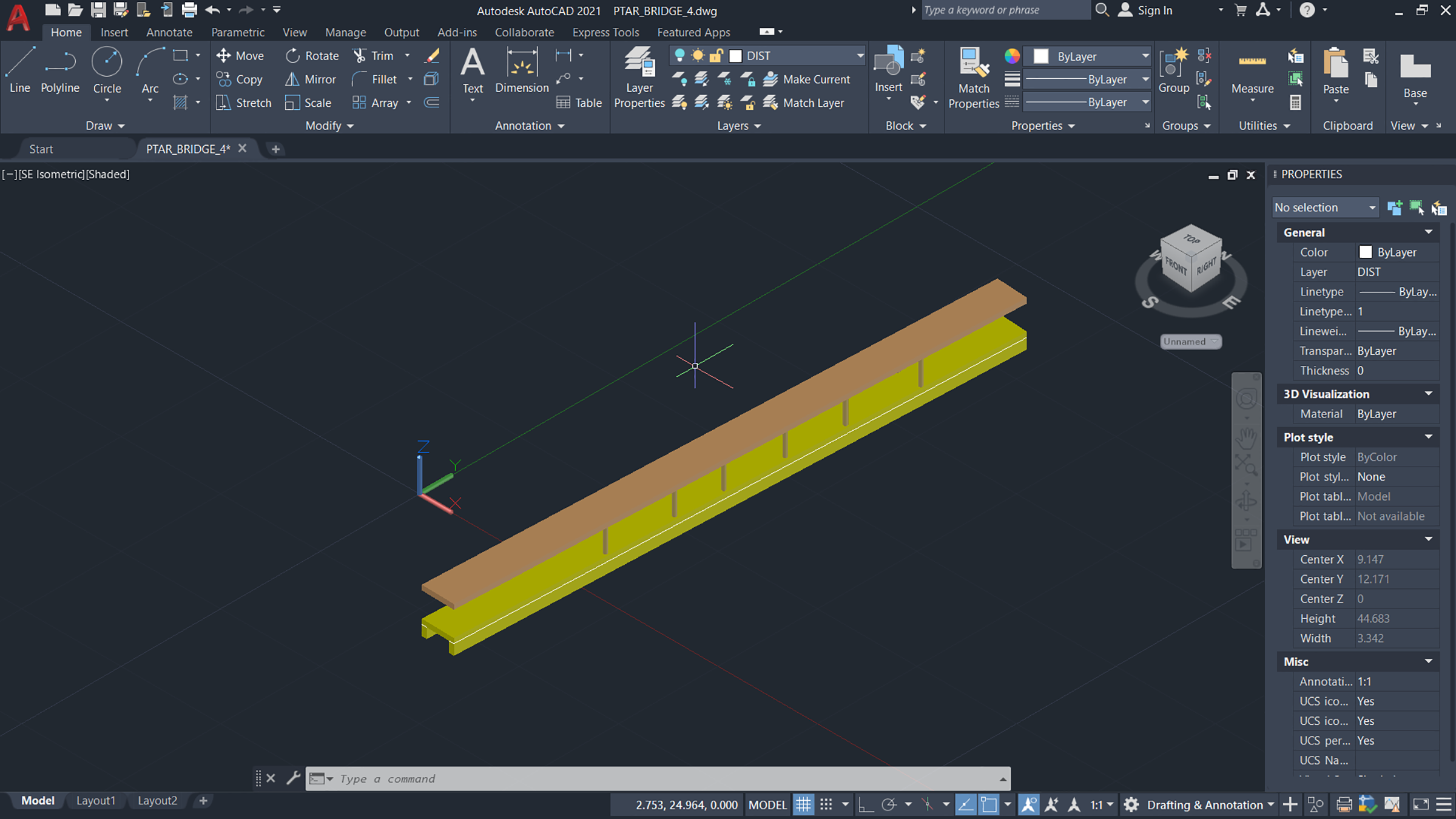Viewport: 1456px width, 819px height.
Task: Toggle ortho mode in status bar
Action: (866, 804)
